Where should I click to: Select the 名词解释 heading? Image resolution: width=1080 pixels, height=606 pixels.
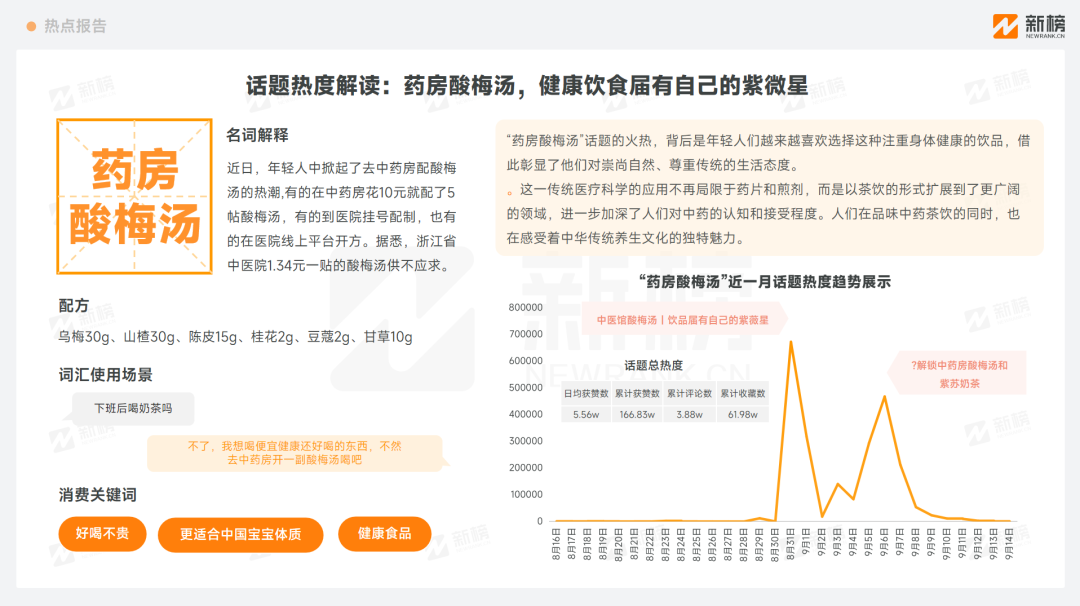(x=257, y=135)
